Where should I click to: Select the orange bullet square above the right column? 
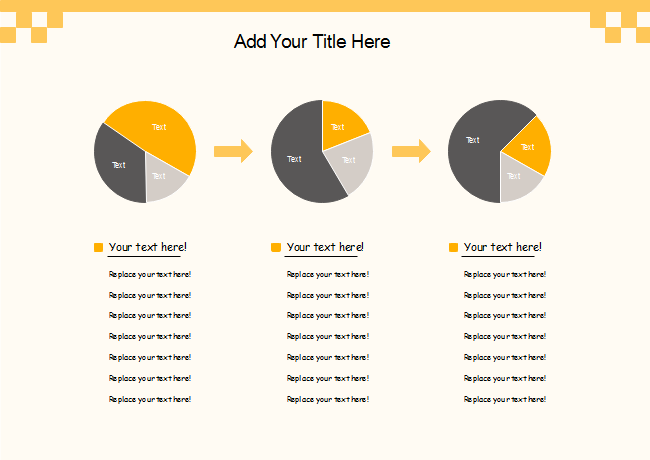(x=453, y=247)
